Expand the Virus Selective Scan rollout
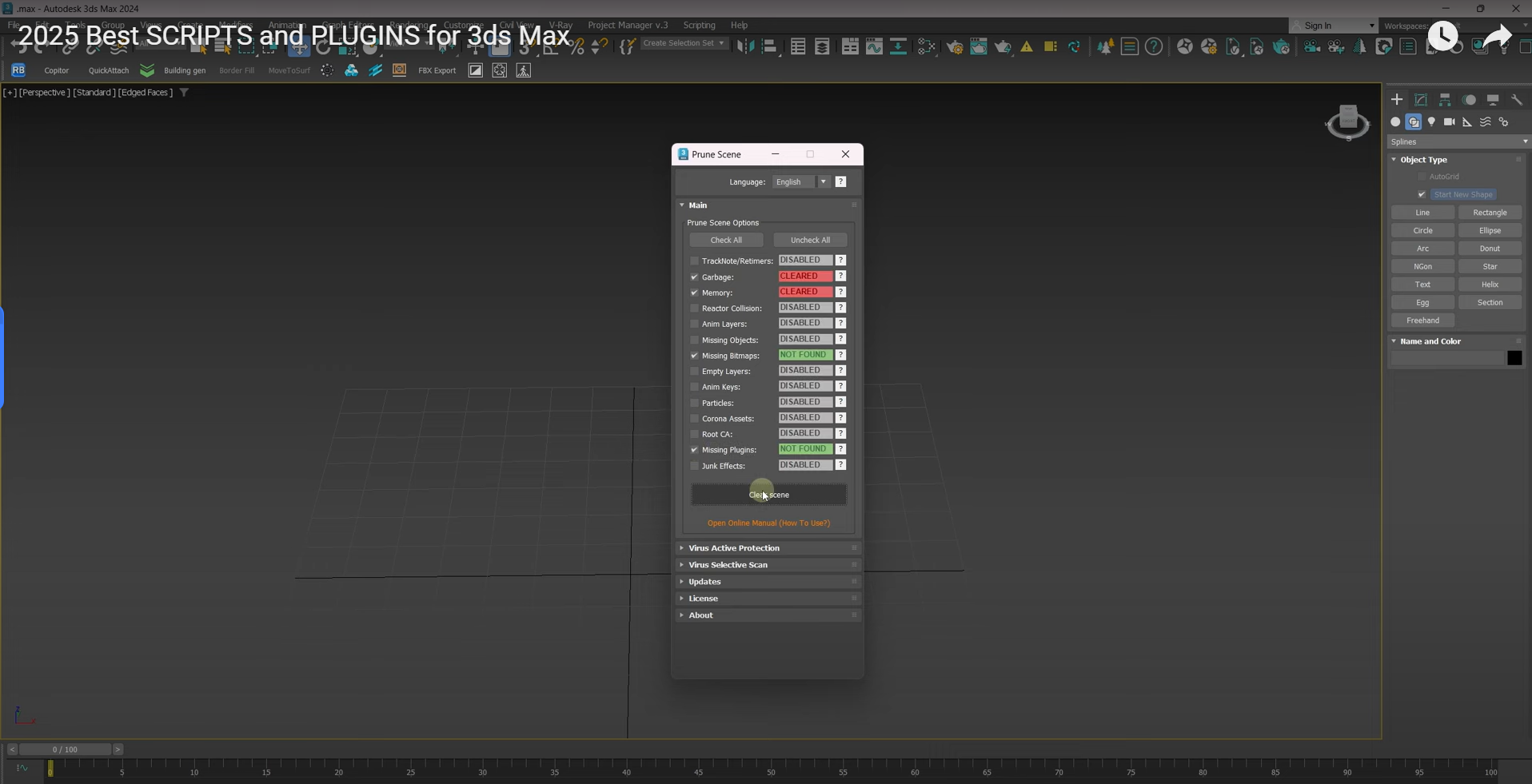Screen dimensions: 1532x784 (767, 565)
